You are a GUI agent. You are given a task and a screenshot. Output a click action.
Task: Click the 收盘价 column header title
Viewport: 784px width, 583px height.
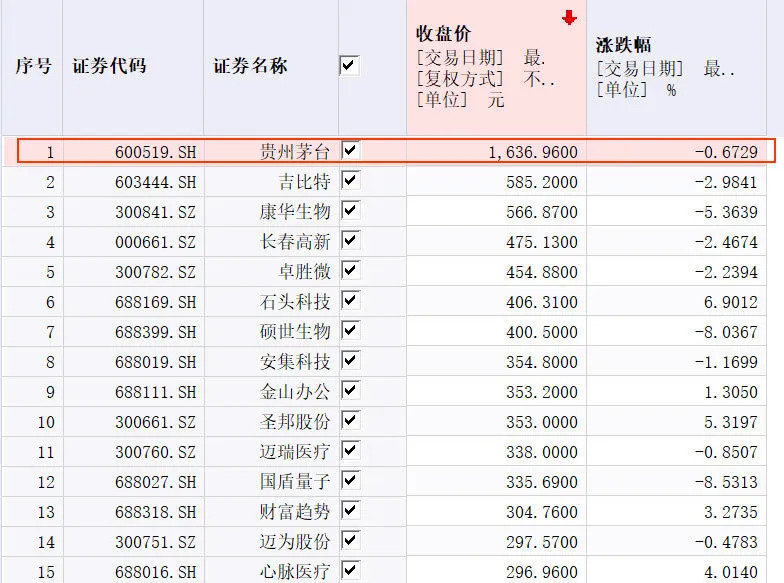pyautogui.click(x=443, y=34)
